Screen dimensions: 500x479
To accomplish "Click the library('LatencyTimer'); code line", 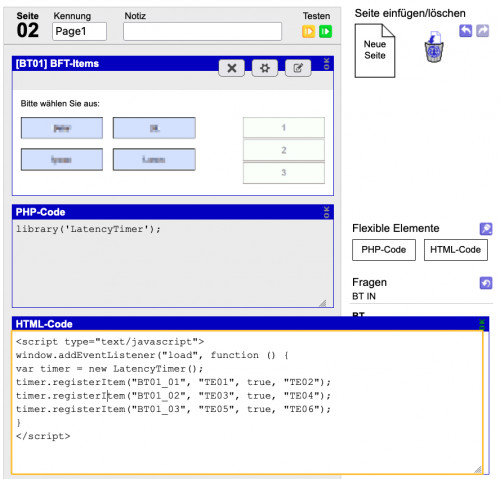I will click(88, 229).
